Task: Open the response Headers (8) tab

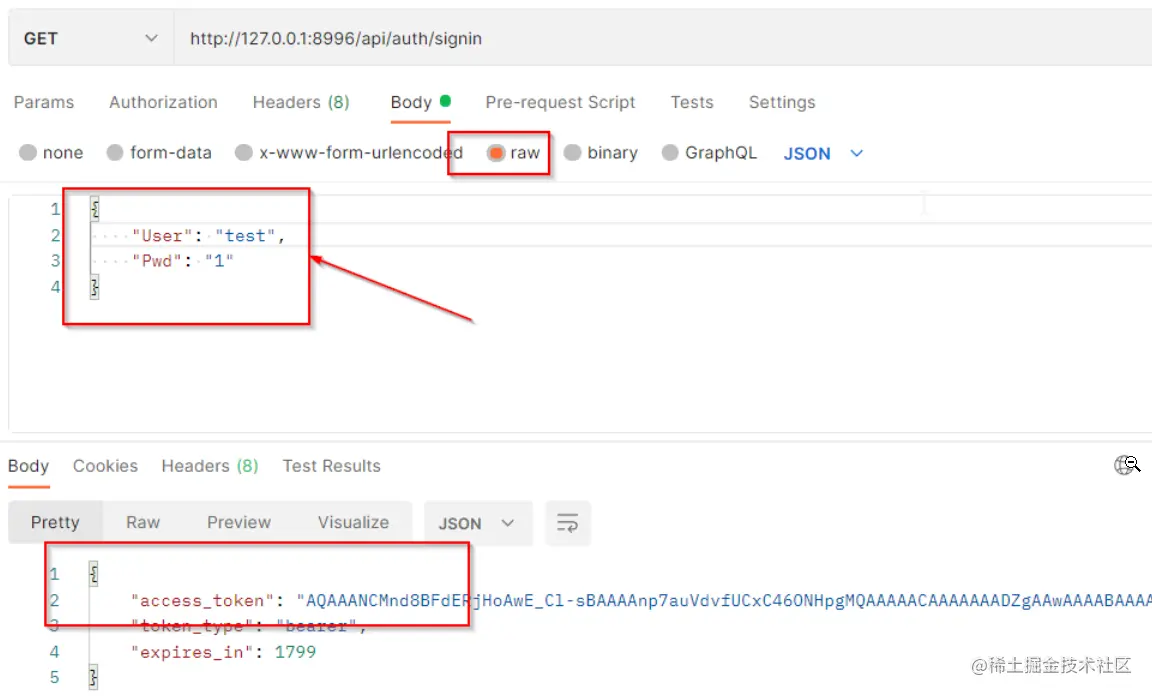Action: pos(210,466)
